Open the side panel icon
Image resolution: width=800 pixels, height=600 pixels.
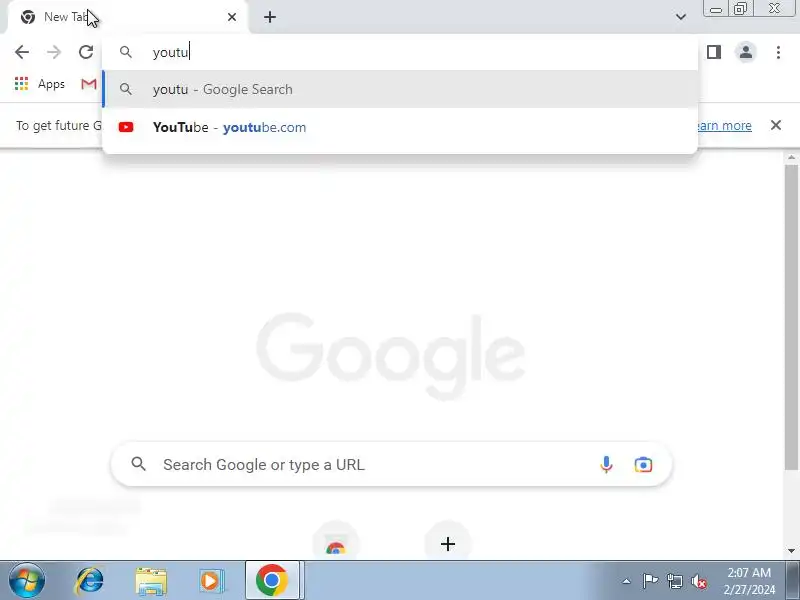(714, 52)
